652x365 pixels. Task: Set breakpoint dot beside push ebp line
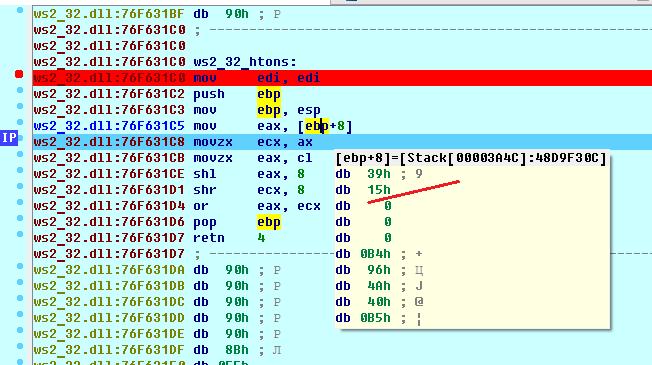(20, 90)
